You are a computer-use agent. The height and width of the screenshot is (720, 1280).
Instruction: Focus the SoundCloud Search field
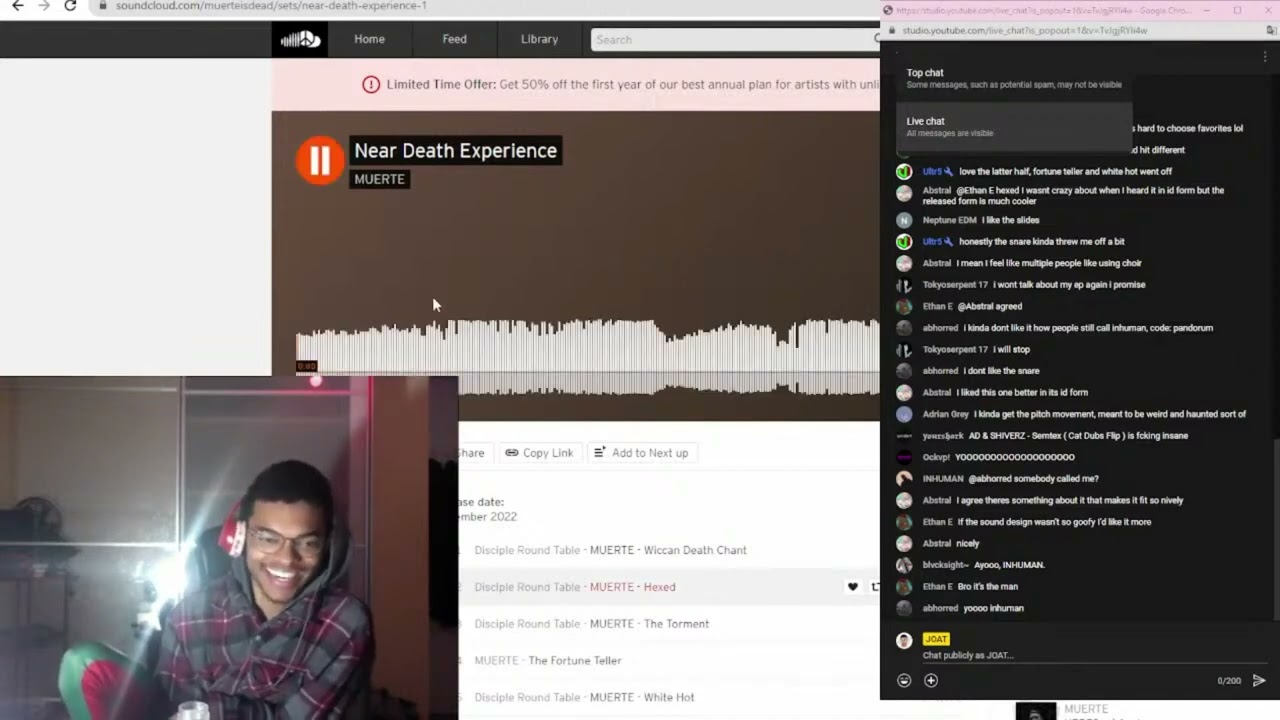click(735, 39)
